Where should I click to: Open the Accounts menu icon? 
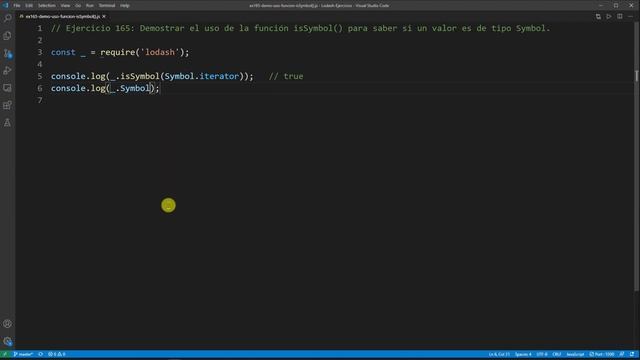7,324
